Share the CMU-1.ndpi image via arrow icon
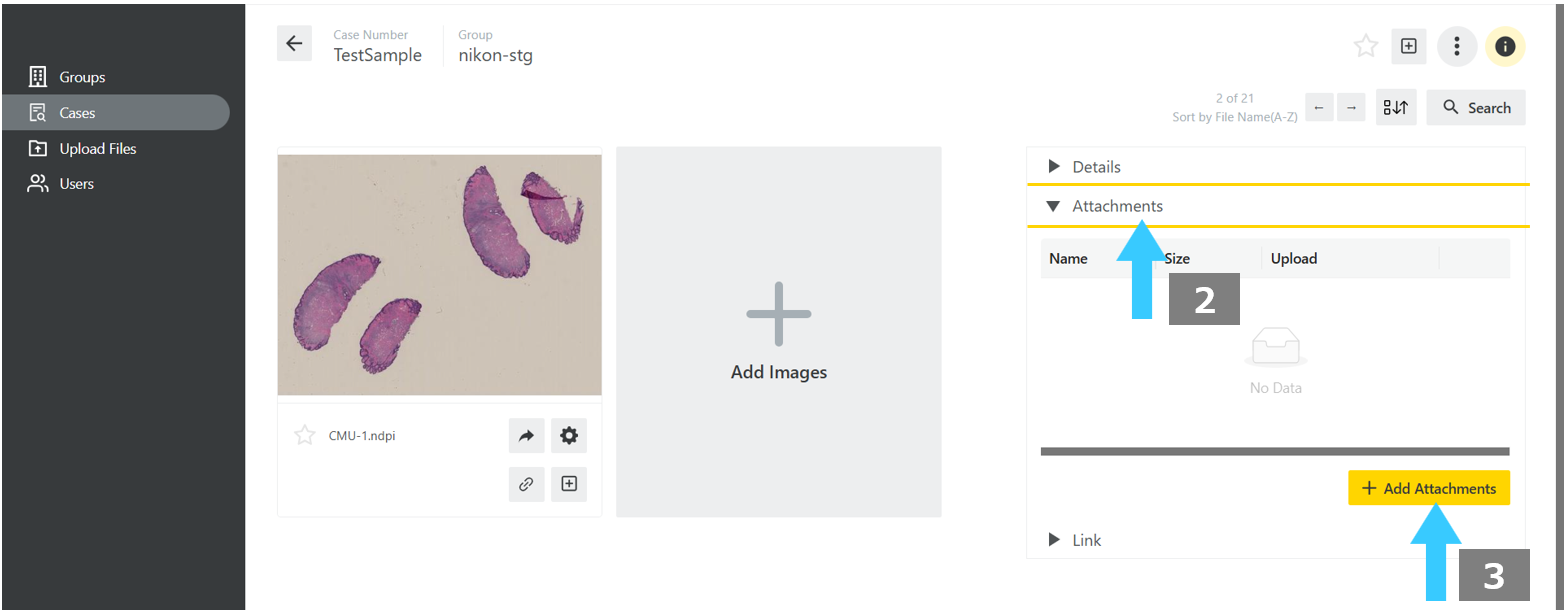This screenshot has height=610, width=1566. click(526, 435)
